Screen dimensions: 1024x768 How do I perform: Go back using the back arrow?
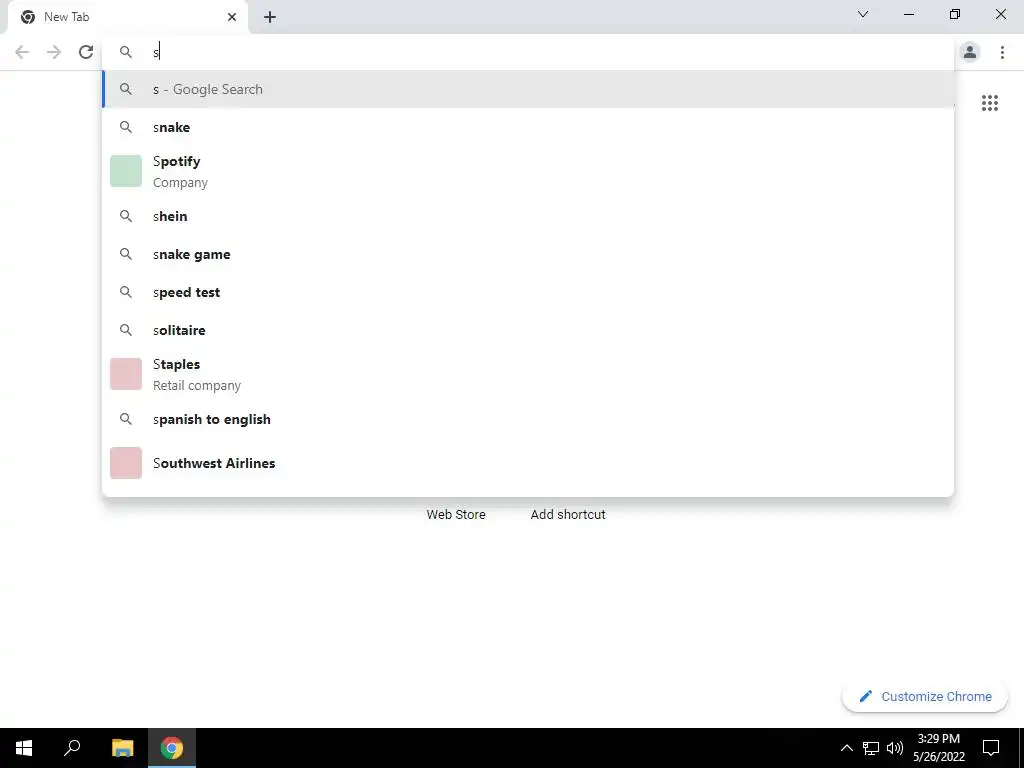point(22,52)
